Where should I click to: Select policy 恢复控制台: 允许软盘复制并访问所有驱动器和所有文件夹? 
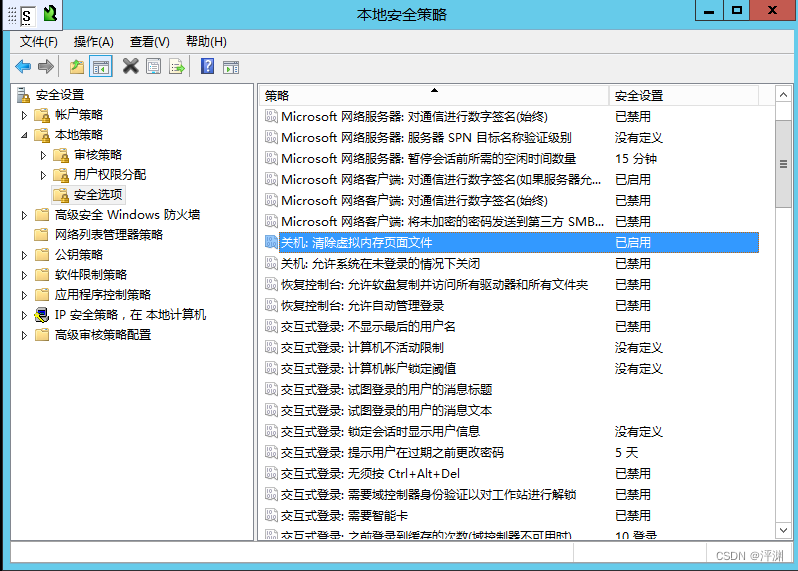(434, 284)
